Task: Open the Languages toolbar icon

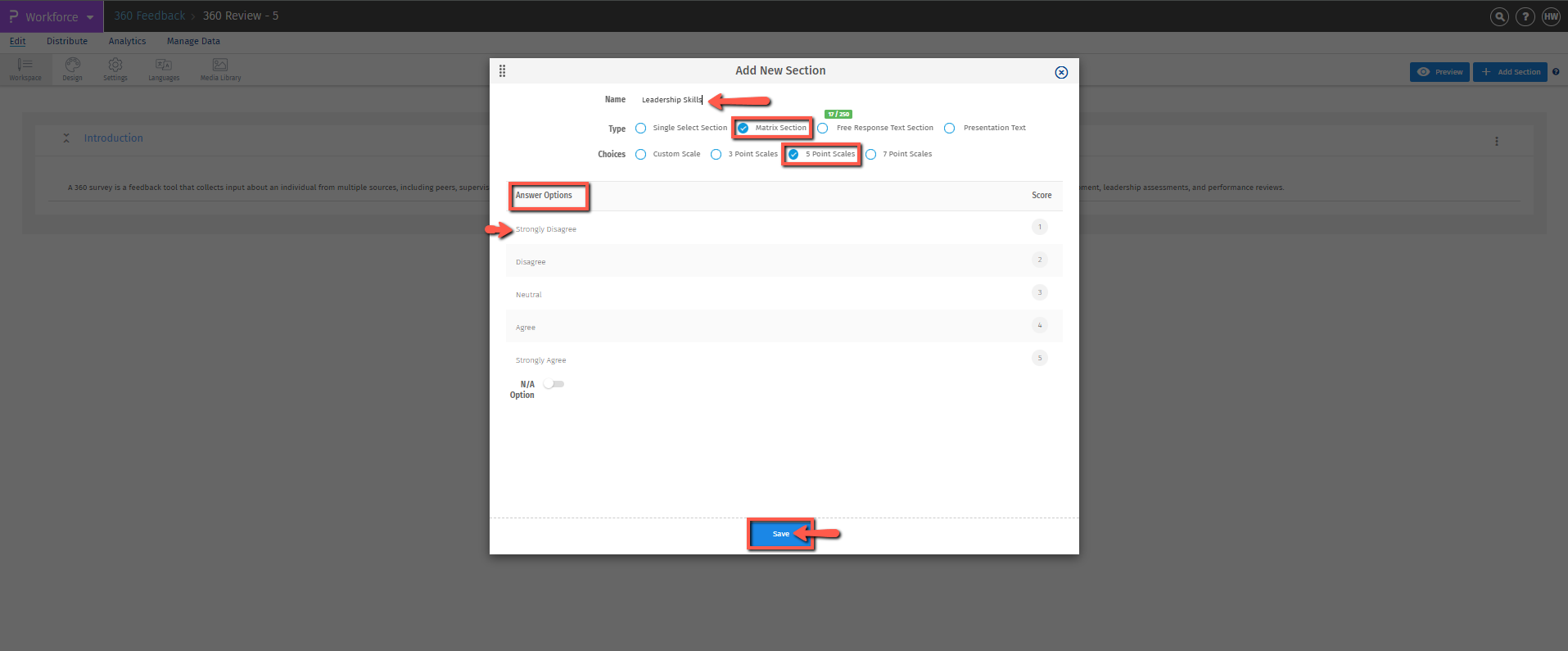Action: [164, 70]
